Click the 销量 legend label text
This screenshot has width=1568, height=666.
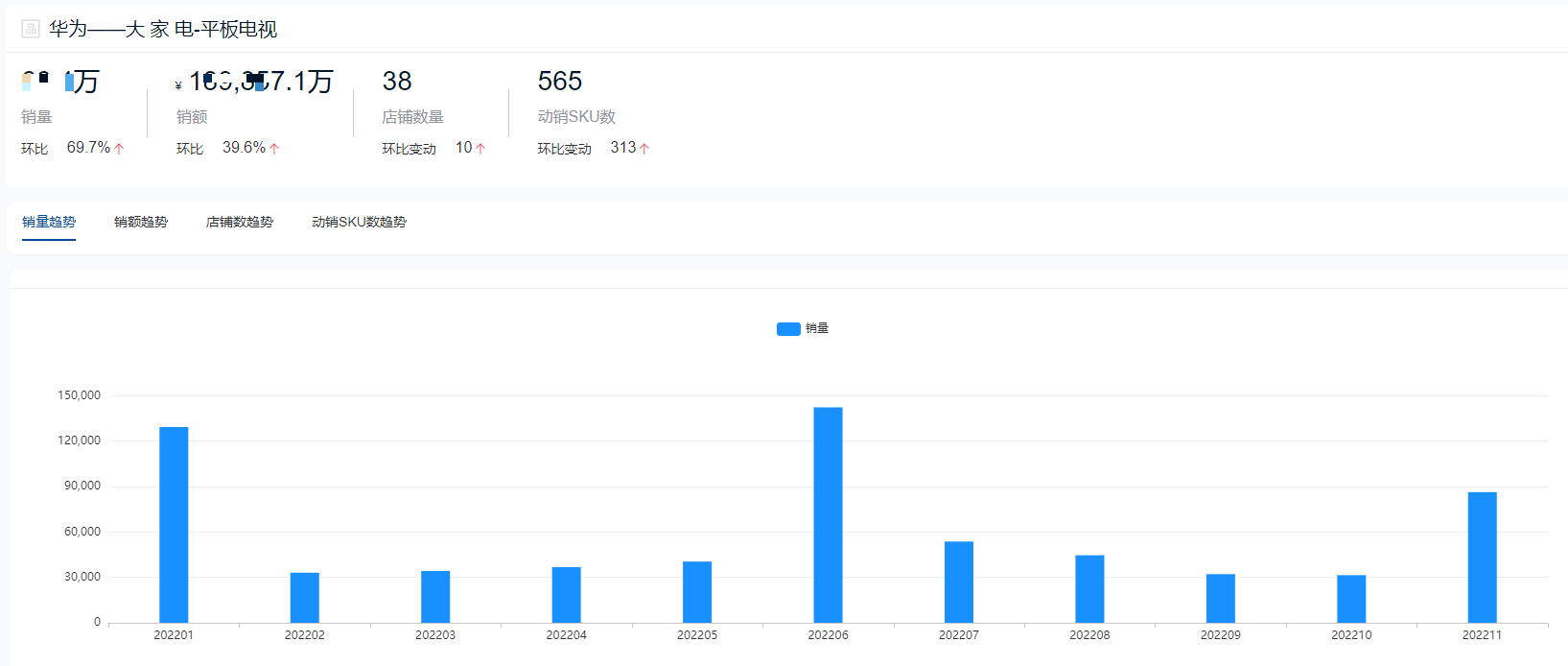(x=817, y=329)
